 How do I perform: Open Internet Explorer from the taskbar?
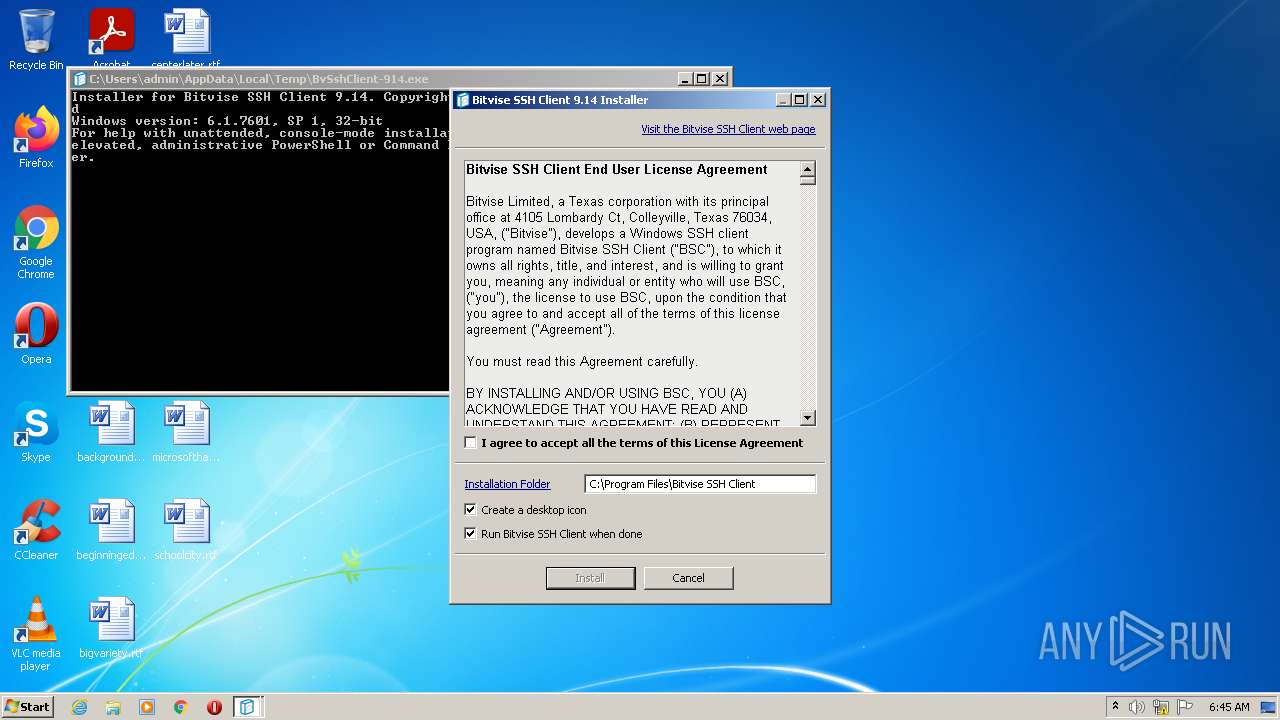pos(79,707)
